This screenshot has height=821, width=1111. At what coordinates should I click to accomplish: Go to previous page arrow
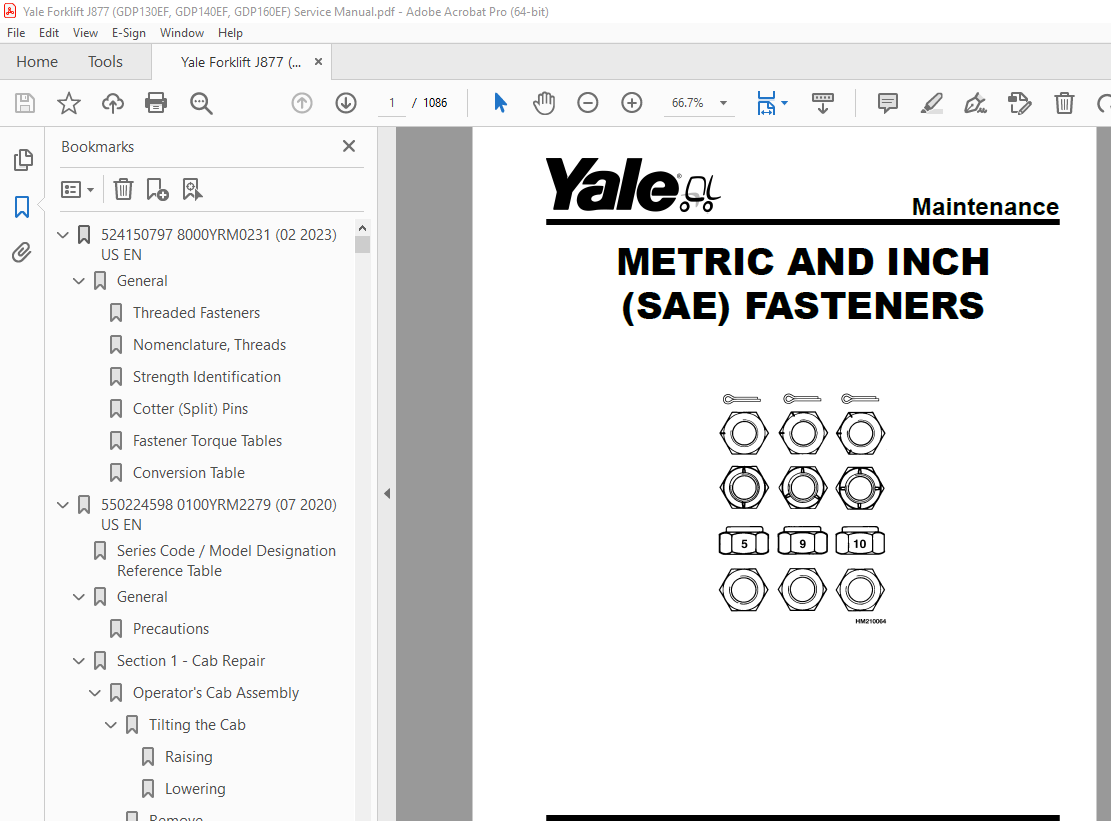(302, 103)
